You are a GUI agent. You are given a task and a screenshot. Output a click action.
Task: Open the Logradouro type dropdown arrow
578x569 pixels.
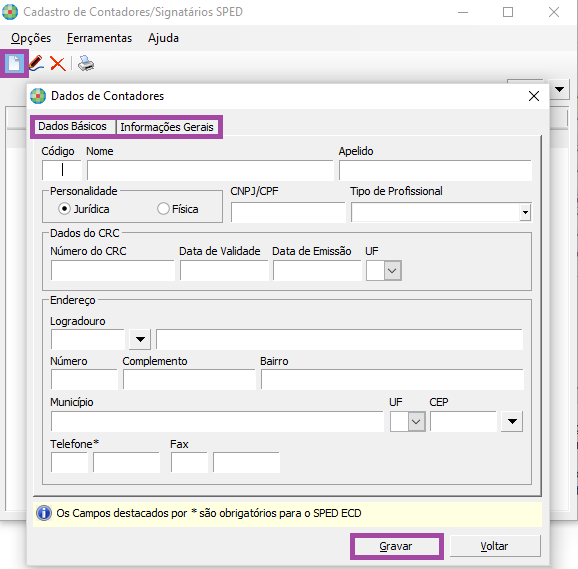140,339
